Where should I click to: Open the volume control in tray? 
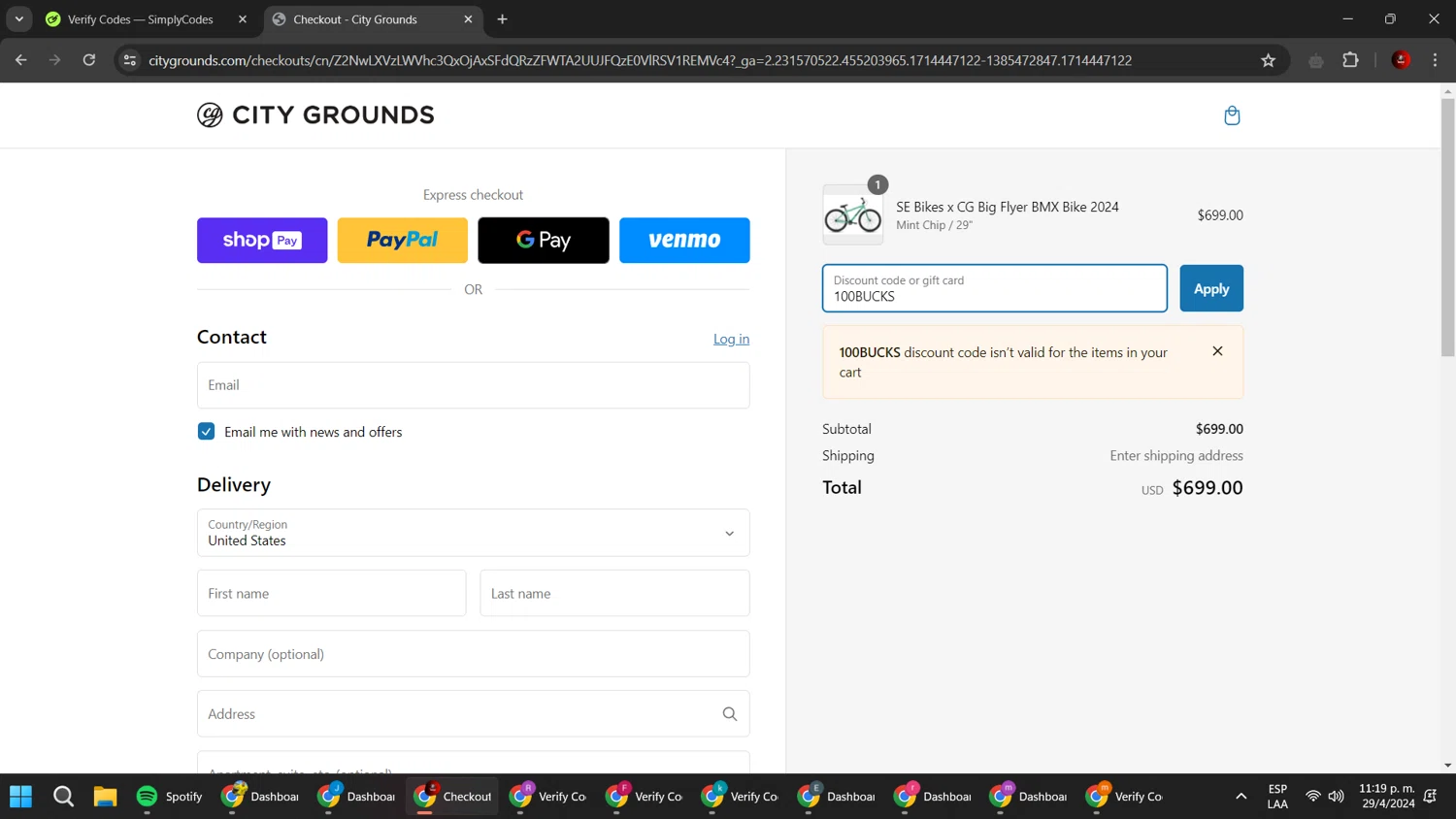point(1337,797)
